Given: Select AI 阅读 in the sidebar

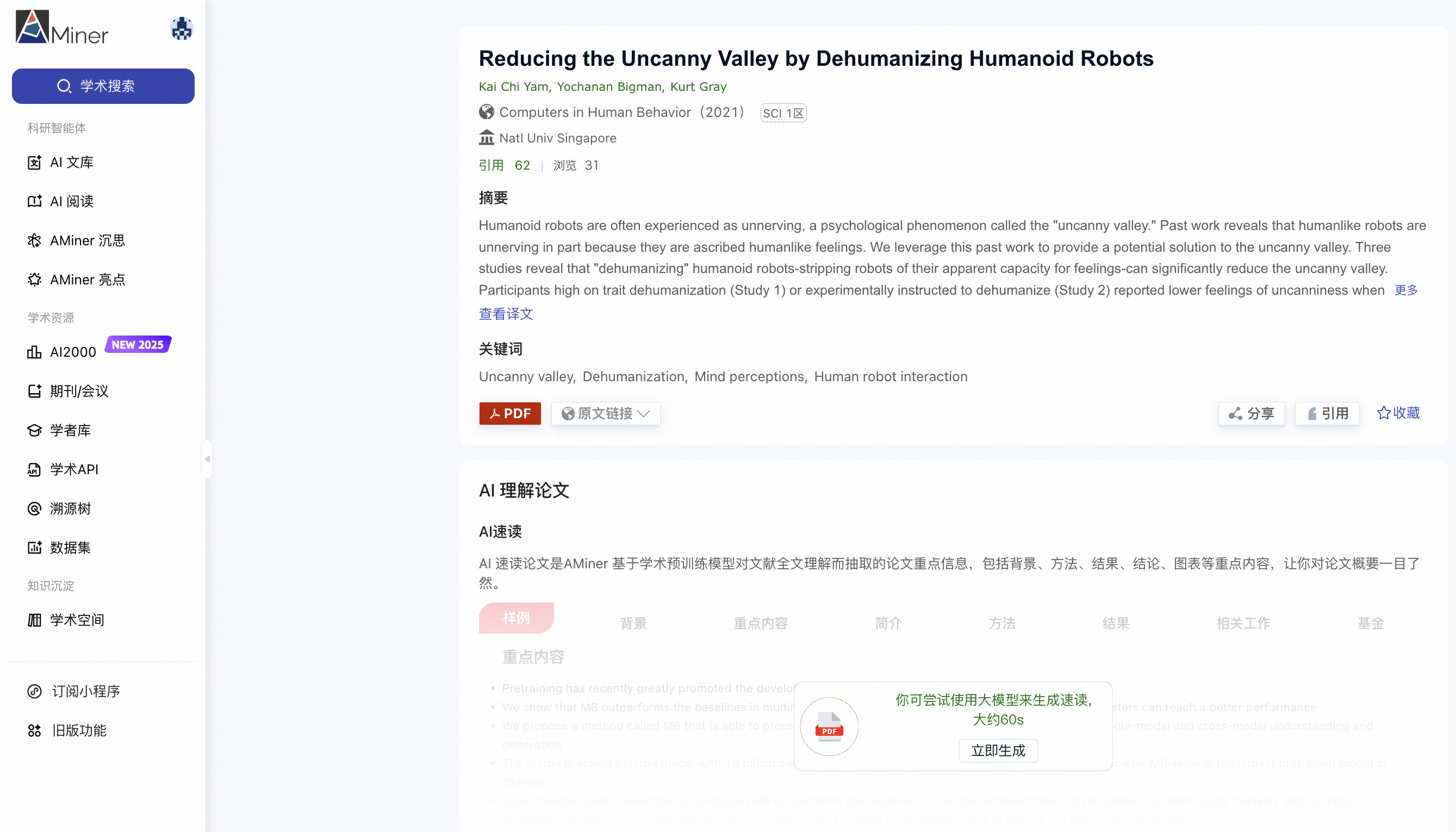Looking at the screenshot, I should [71, 201].
